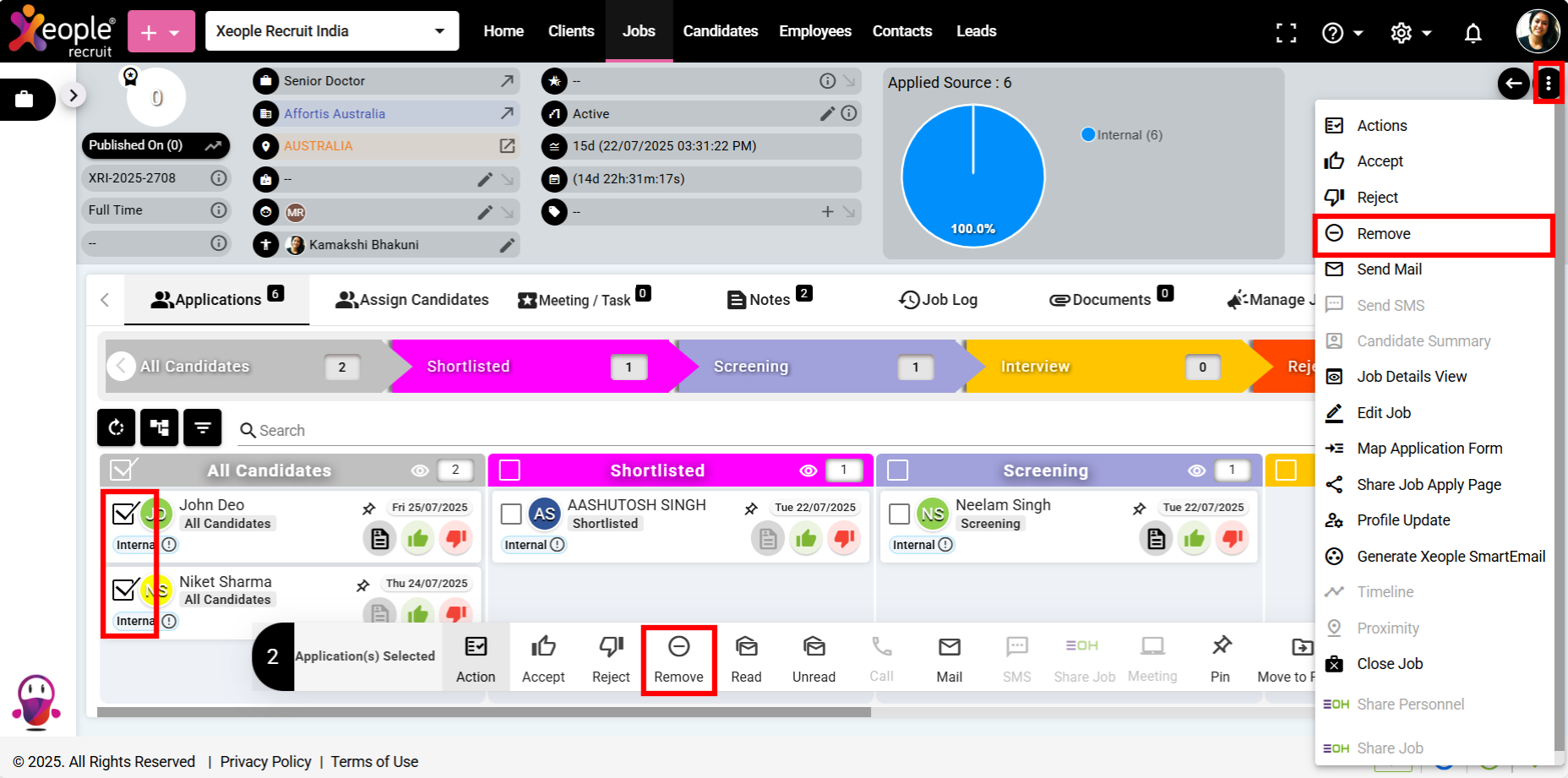Click the Internal (6) legend dot
The image size is (1568, 778).
[x=1088, y=134]
